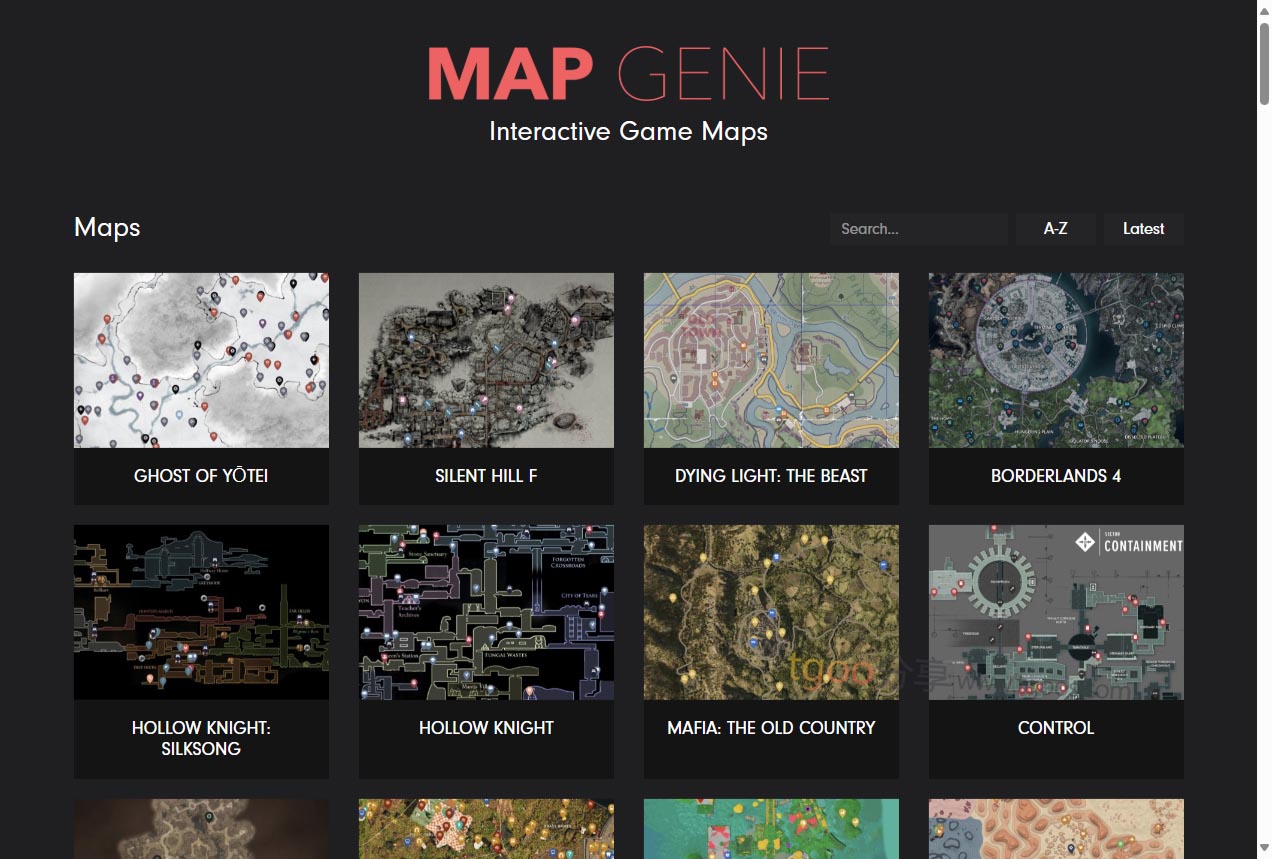Click the Control title link
This screenshot has height=859, width=1272.
pos(1056,728)
